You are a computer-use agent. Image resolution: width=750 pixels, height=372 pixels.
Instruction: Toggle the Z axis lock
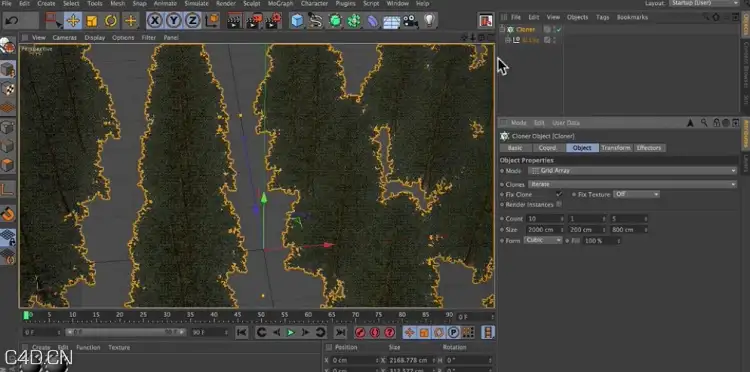pos(193,21)
